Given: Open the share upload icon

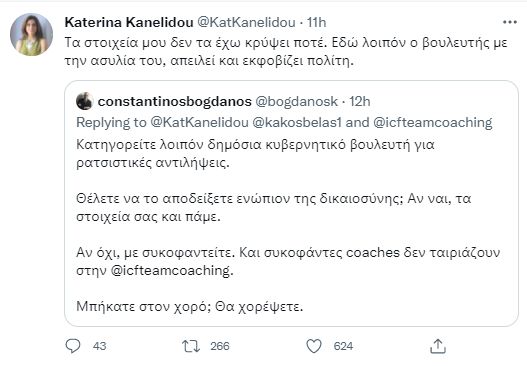Looking at the screenshot, I should [x=438, y=346].
